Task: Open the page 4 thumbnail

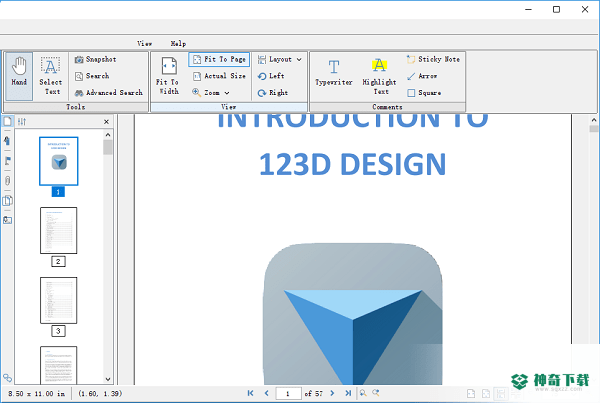Action: pyautogui.click(x=59, y=365)
